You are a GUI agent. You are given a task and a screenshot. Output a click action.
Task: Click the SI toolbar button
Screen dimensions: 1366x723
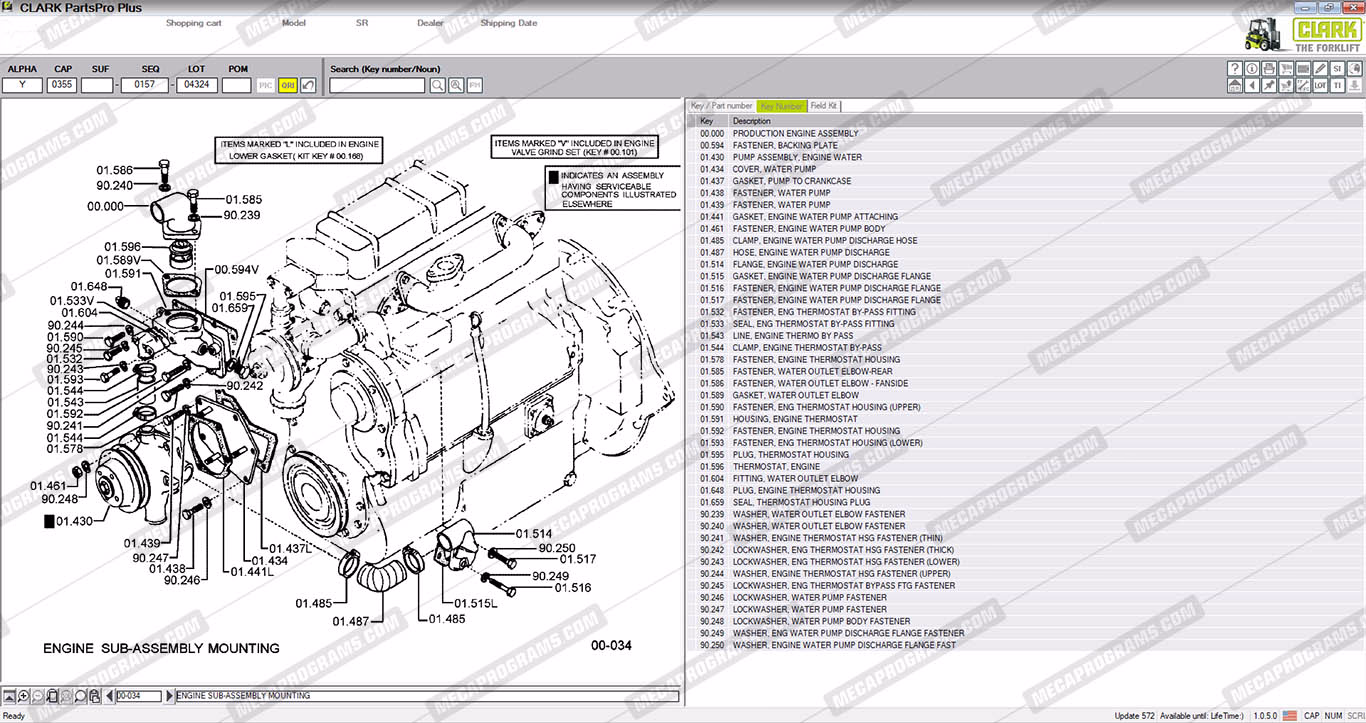(x=1337, y=69)
